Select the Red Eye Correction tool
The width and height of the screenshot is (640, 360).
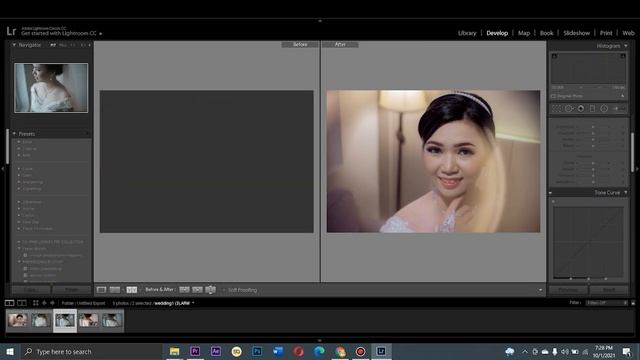coord(581,109)
